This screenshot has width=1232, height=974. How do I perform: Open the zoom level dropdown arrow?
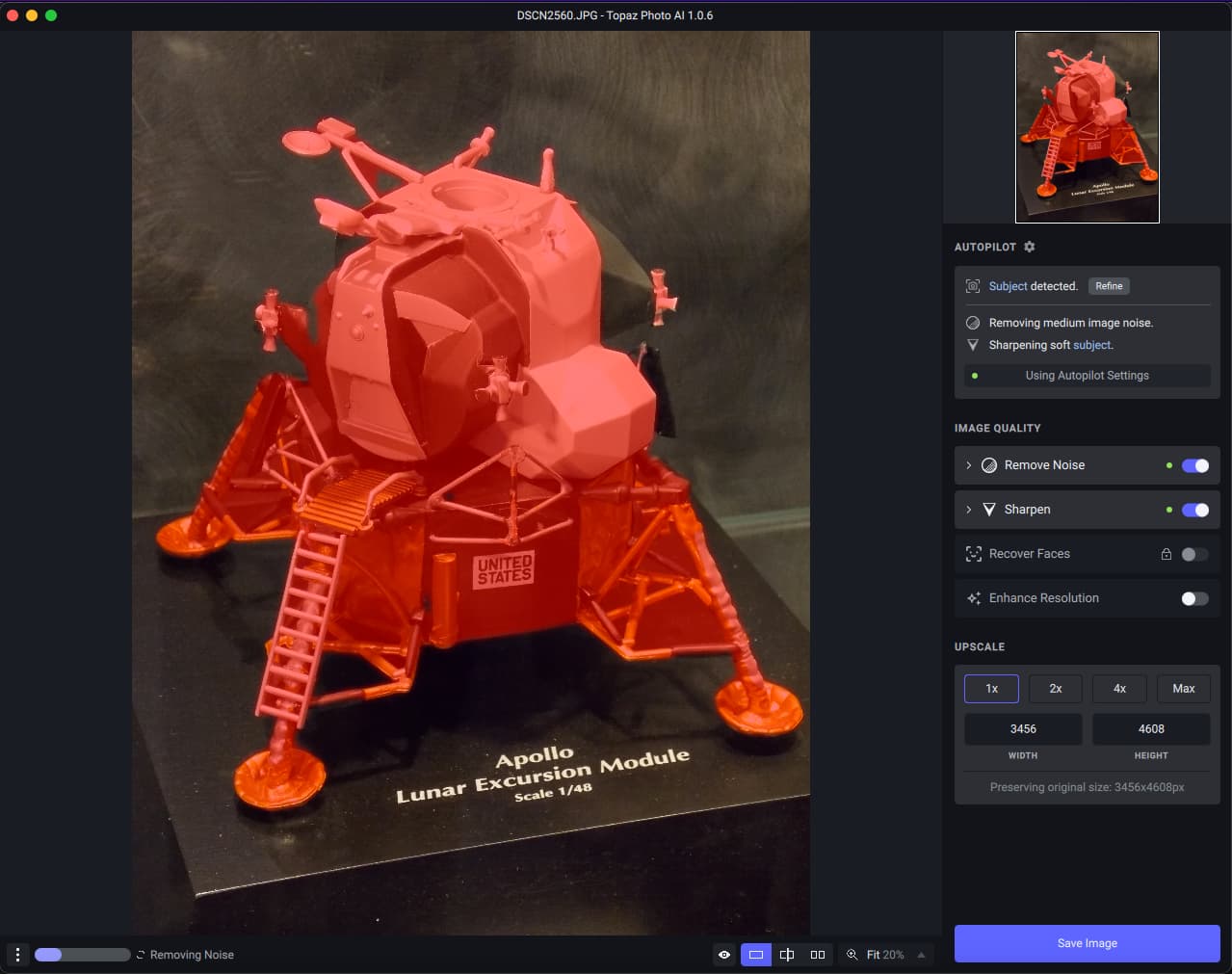921,955
